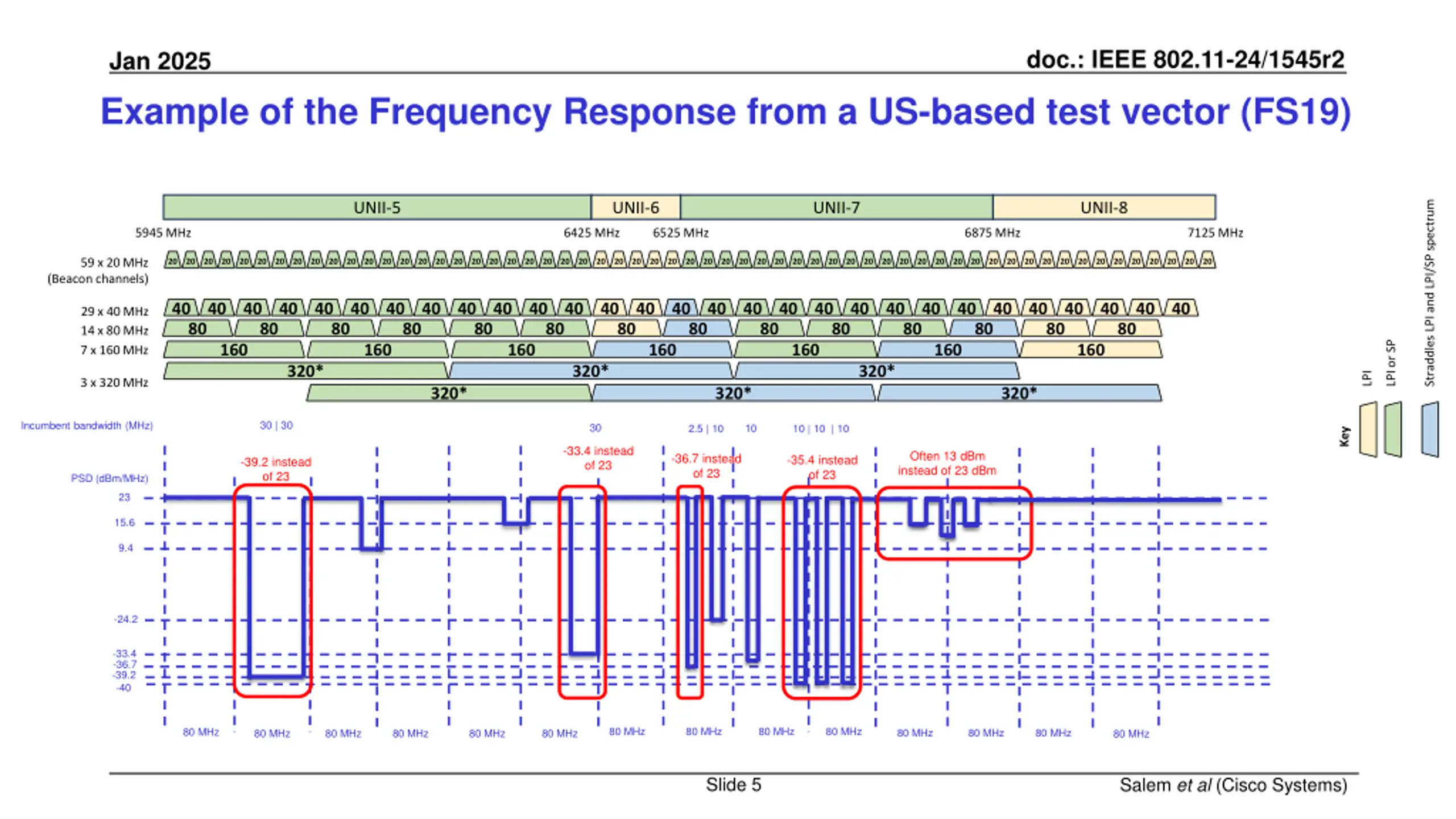
Task: Select the UNII-7 band bar
Action: pyautogui.click(x=836, y=208)
